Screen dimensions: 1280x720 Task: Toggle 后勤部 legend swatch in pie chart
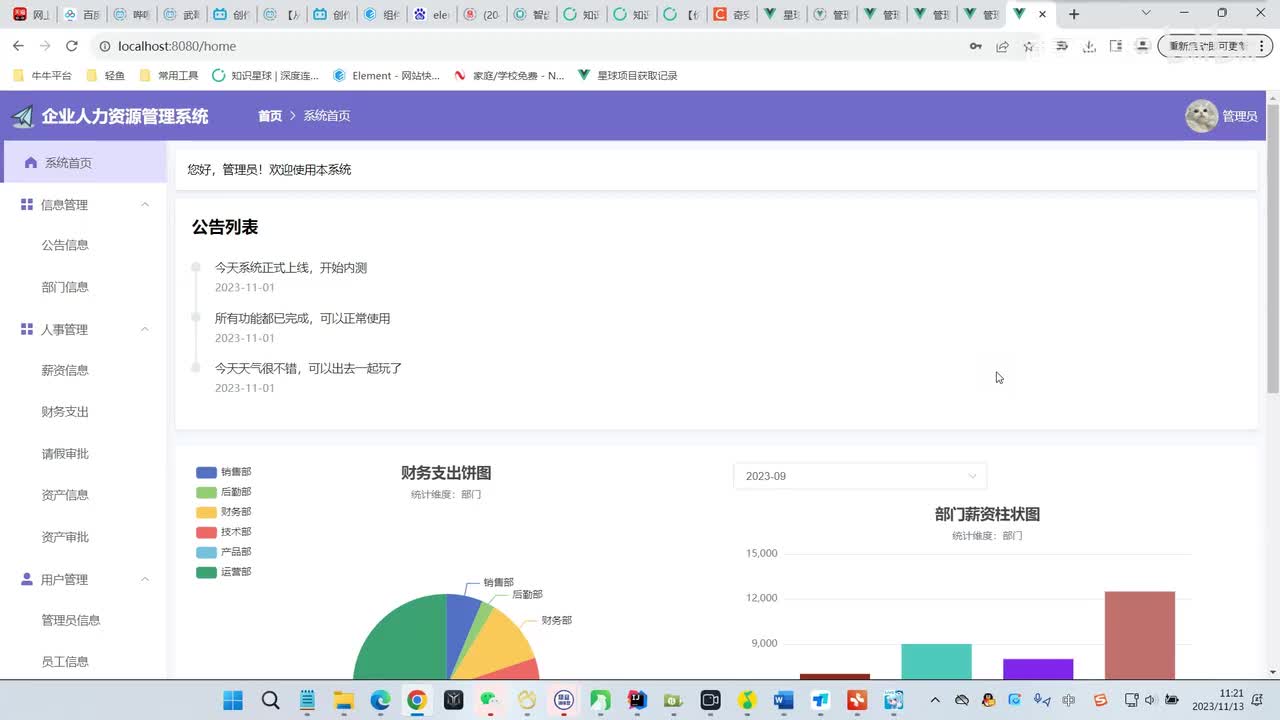[206, 492]
